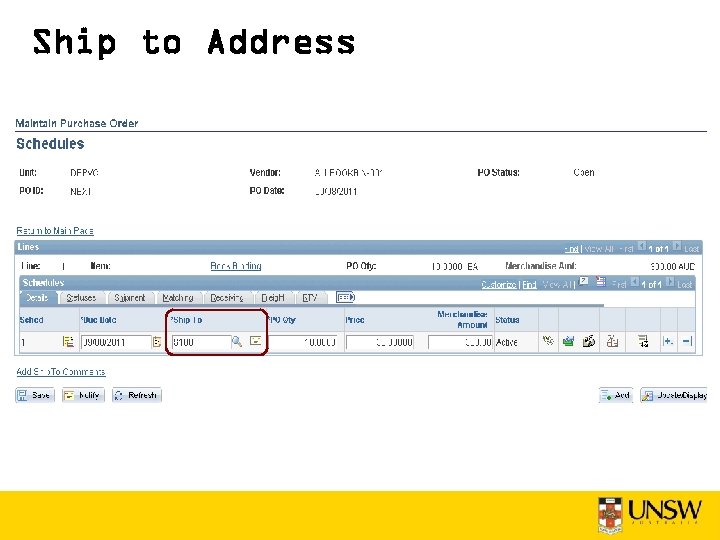720x540 pixels.
Task: Click the Update/Display button
Action: tap(674, 395)
